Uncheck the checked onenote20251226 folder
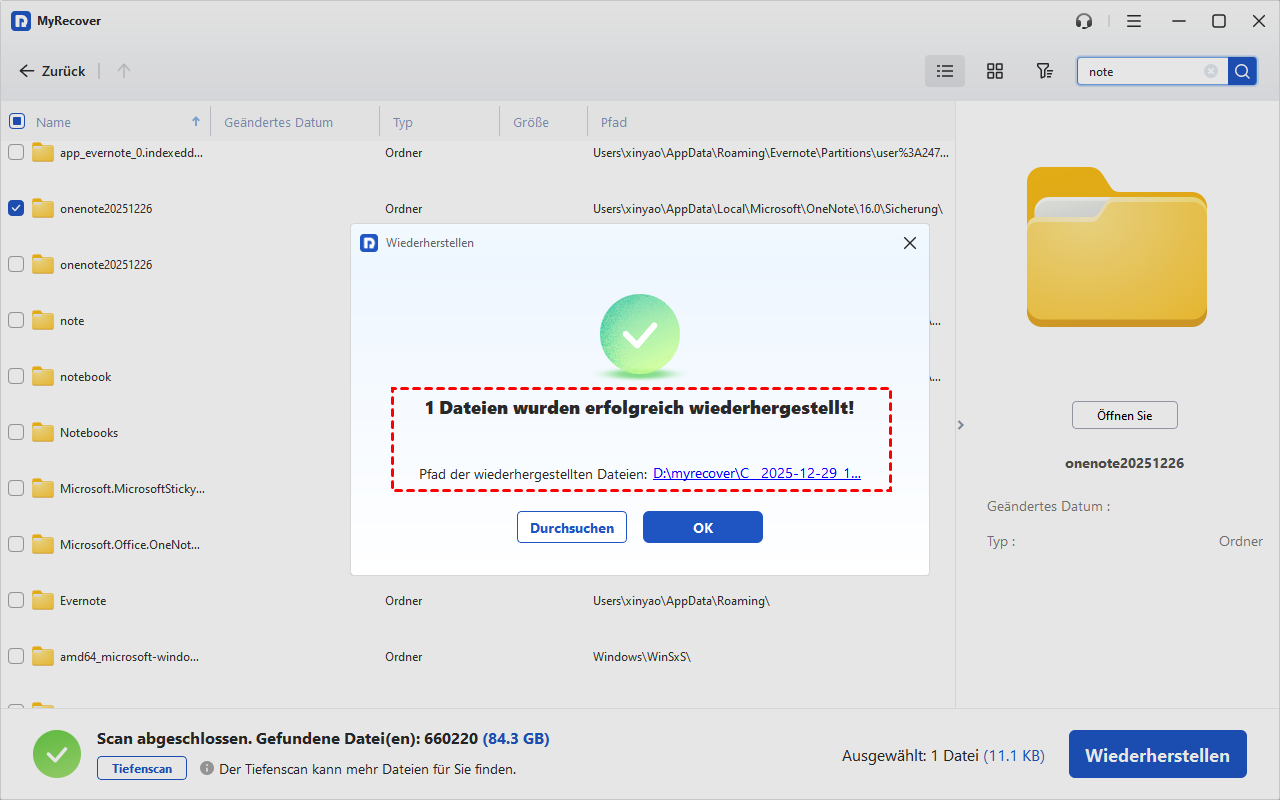The width and height of the screenshot is (1280, 800). click(17, 208)
